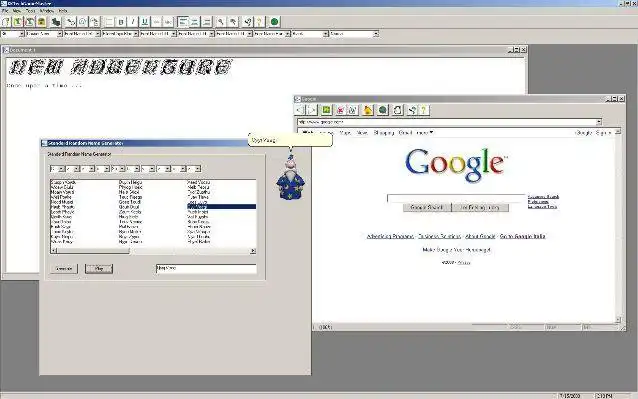Go back in the Google browser window
638x399 pixels.
300,110
